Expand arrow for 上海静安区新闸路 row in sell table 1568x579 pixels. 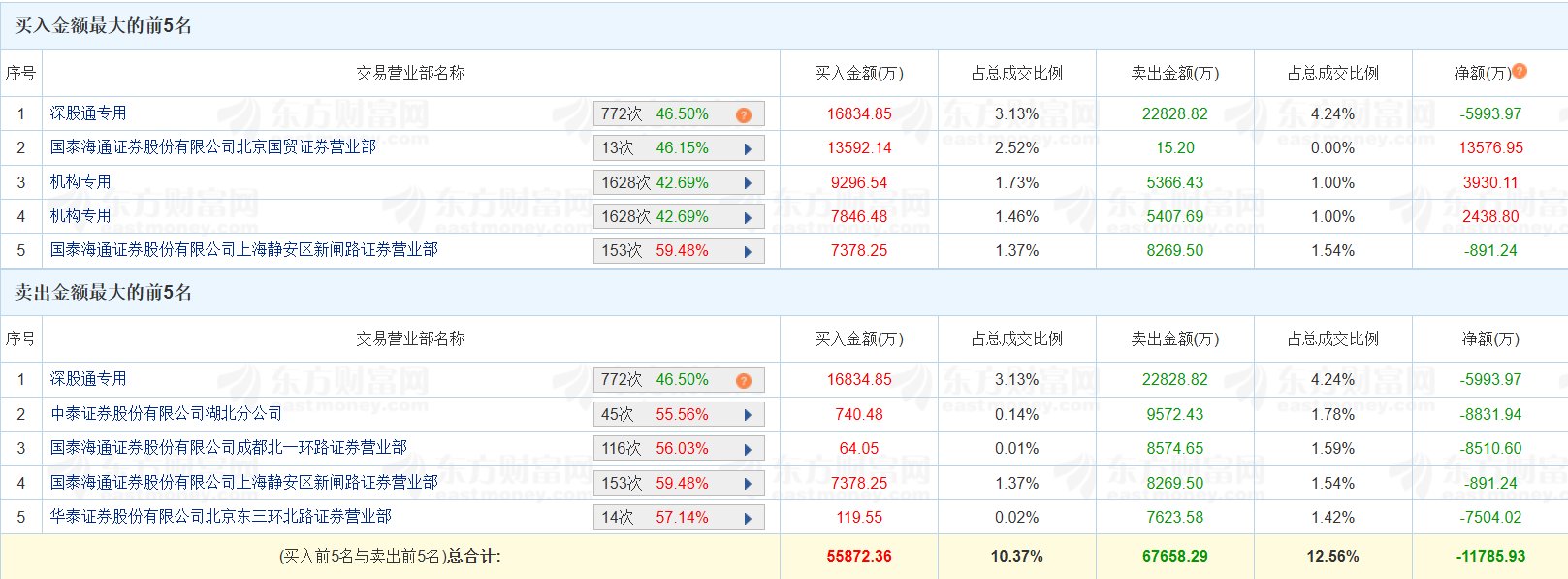pyautogui.click(x=748, y=484)
